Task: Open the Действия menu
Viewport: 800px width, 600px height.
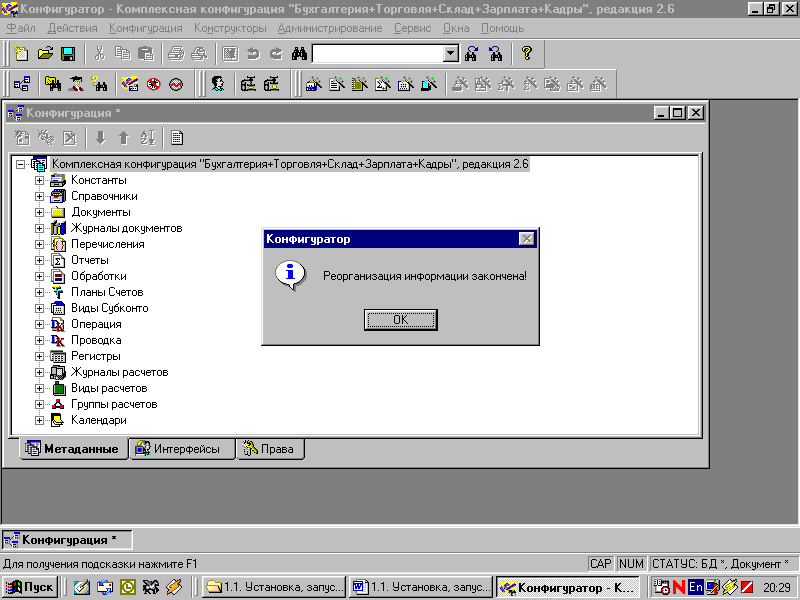Action: pos(72,28)
